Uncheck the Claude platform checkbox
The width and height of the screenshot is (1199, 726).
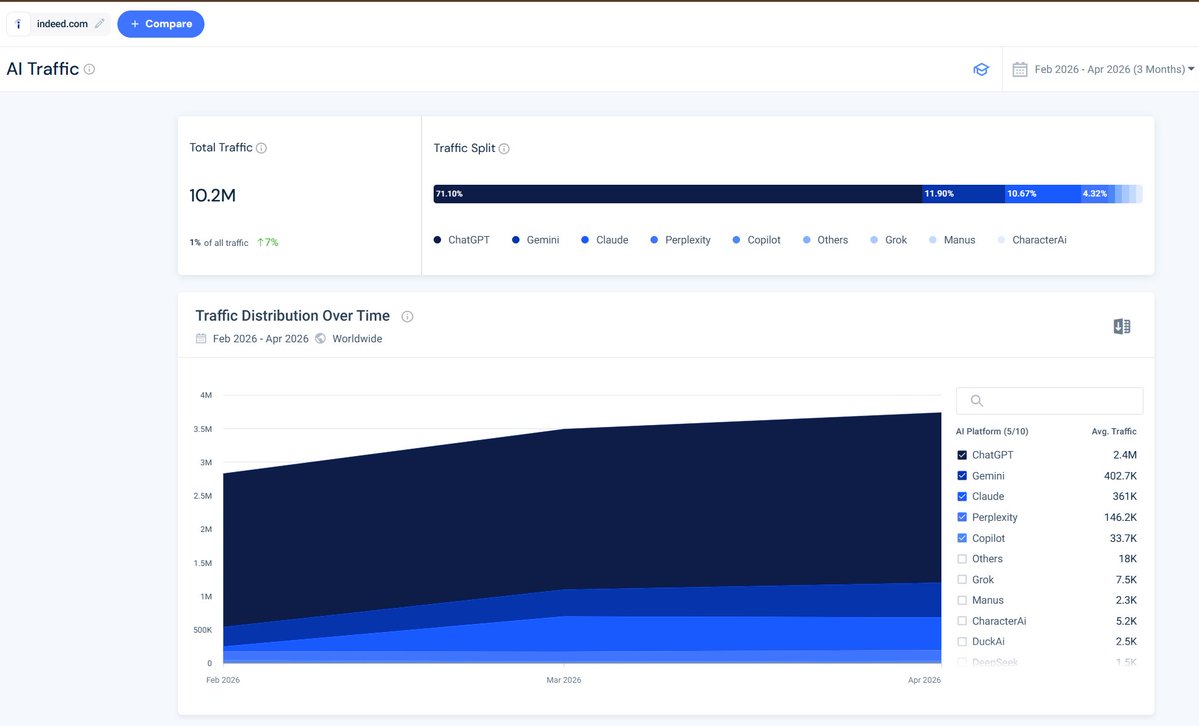tap(962, 496)
